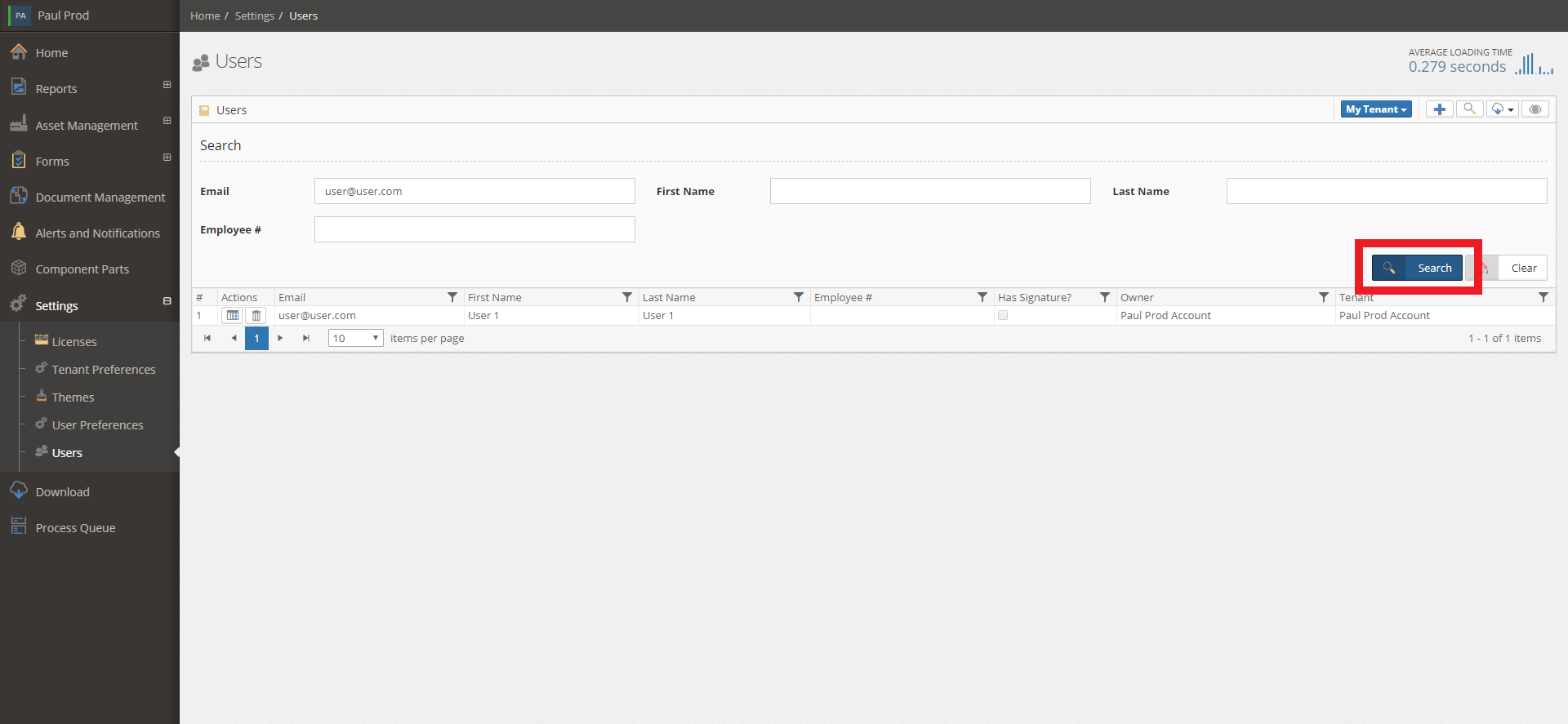Filter the Tenant column
The image size is (1568, 724).
(1543, 297)
